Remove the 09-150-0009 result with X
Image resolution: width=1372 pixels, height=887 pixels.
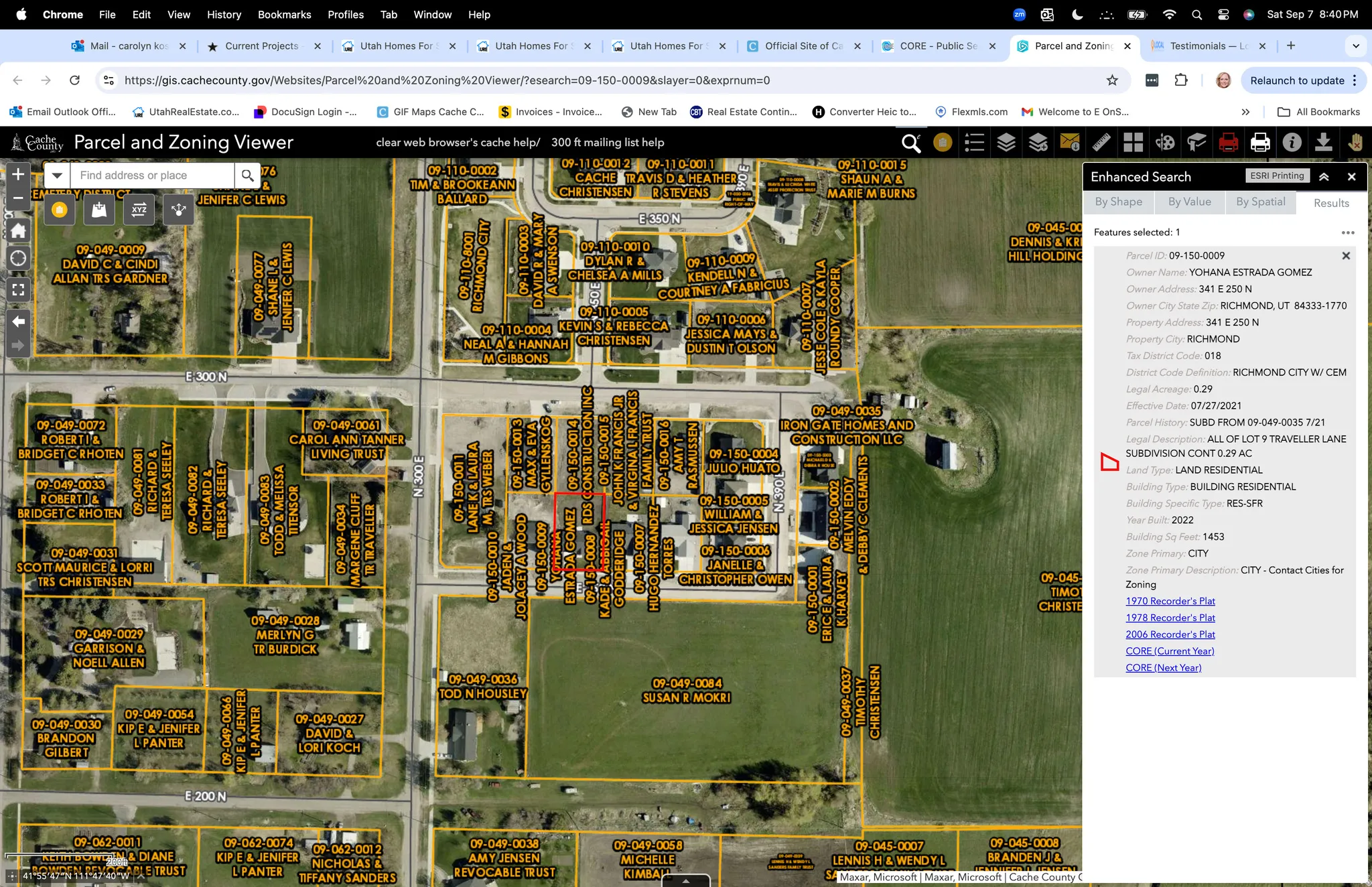click(x=1346, y=256)
